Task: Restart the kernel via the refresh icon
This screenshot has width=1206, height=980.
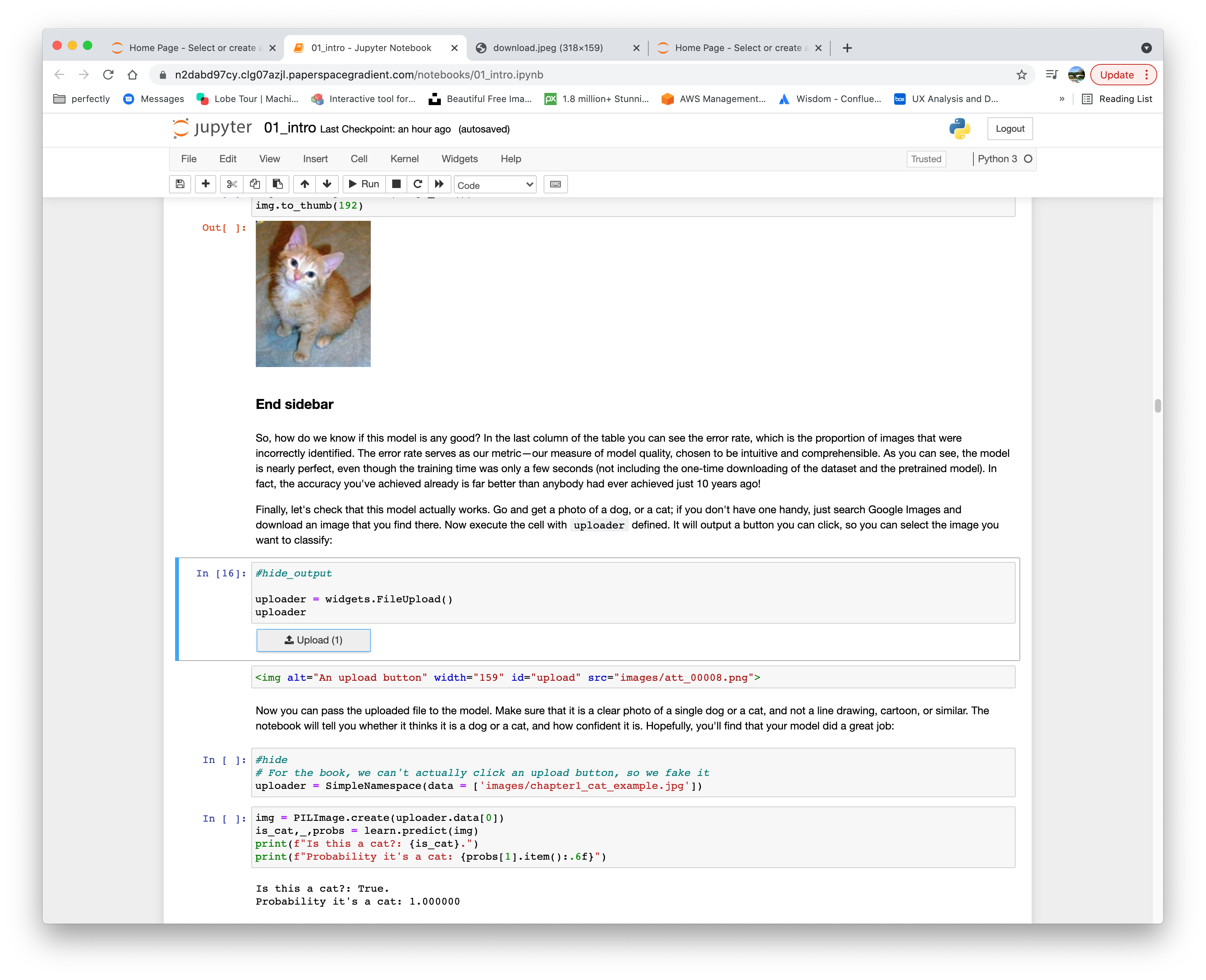Action: (x=418, y=184)
